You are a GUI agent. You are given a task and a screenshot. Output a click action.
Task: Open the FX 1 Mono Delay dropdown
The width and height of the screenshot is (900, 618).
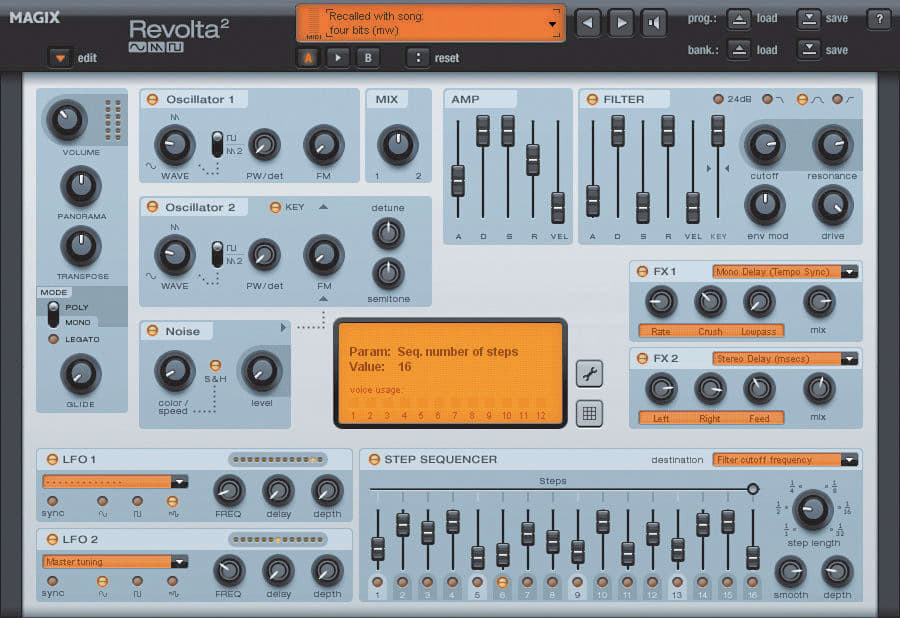785,272
